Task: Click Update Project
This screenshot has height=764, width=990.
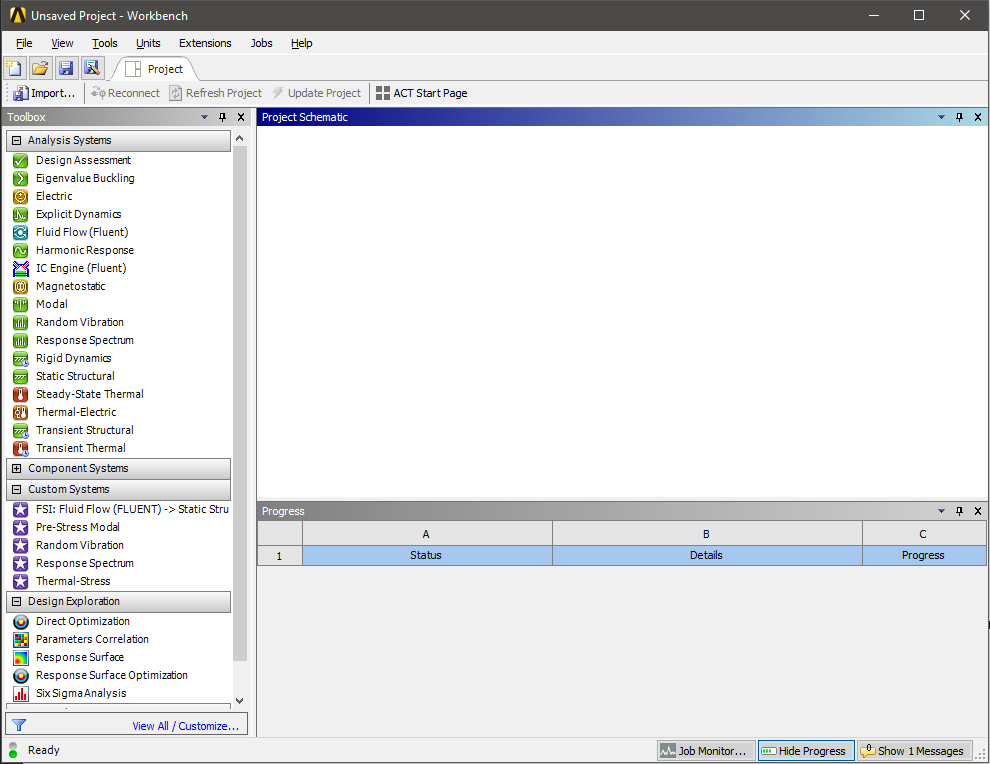Action: (x=317, y=93)
